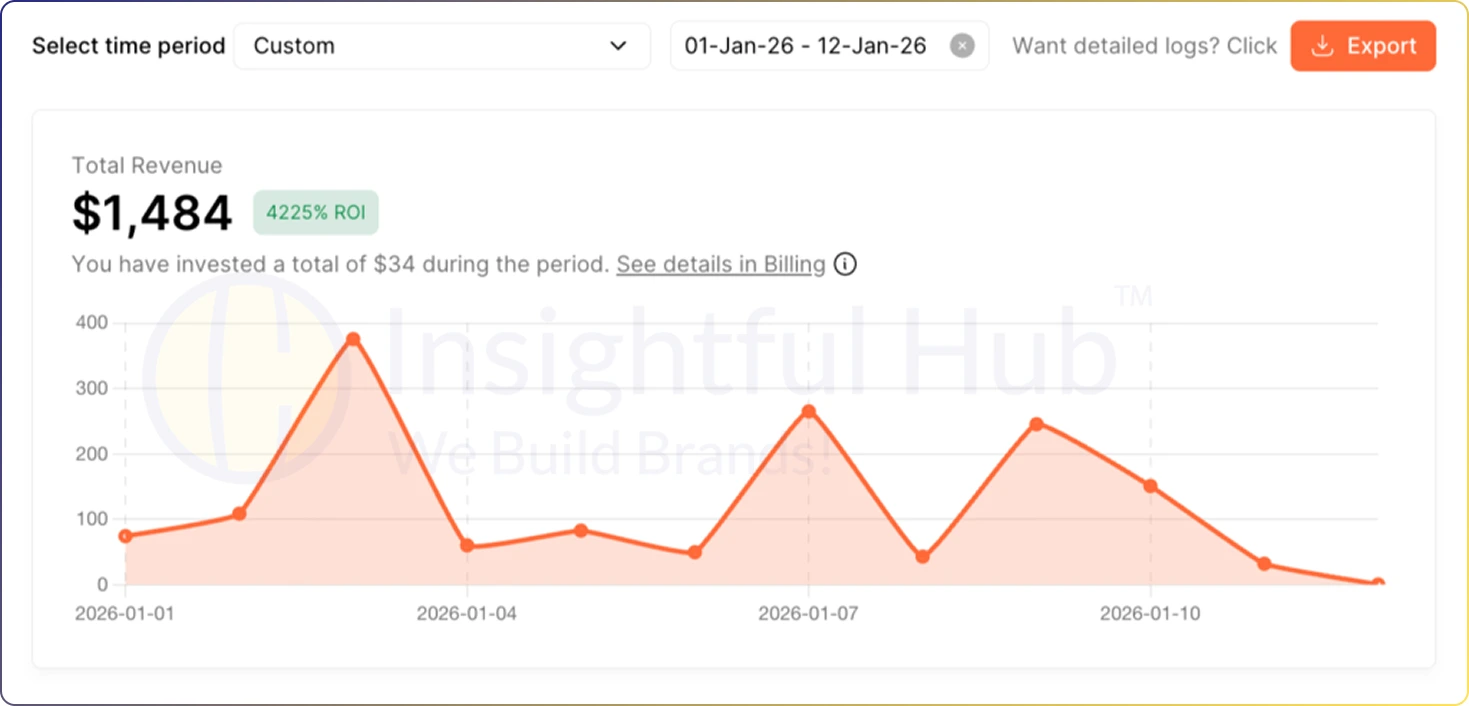This screenshot has height=706, width=1469.
Task: Click the 4225% ROI badge
Action: click(x=315, y=212)
